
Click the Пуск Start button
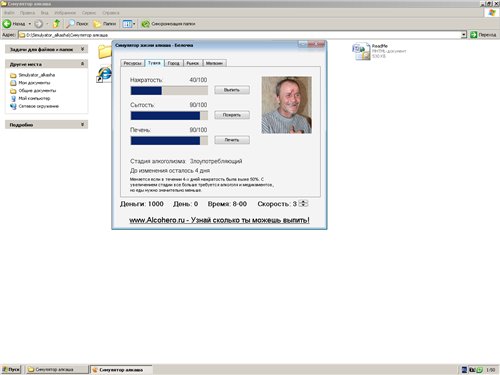point(11,370)
